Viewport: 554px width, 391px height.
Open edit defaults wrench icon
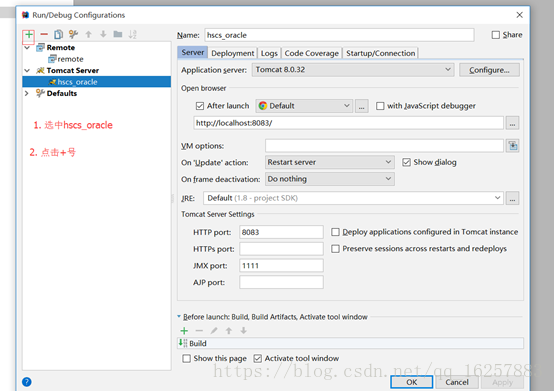click(x=73, y=34)
